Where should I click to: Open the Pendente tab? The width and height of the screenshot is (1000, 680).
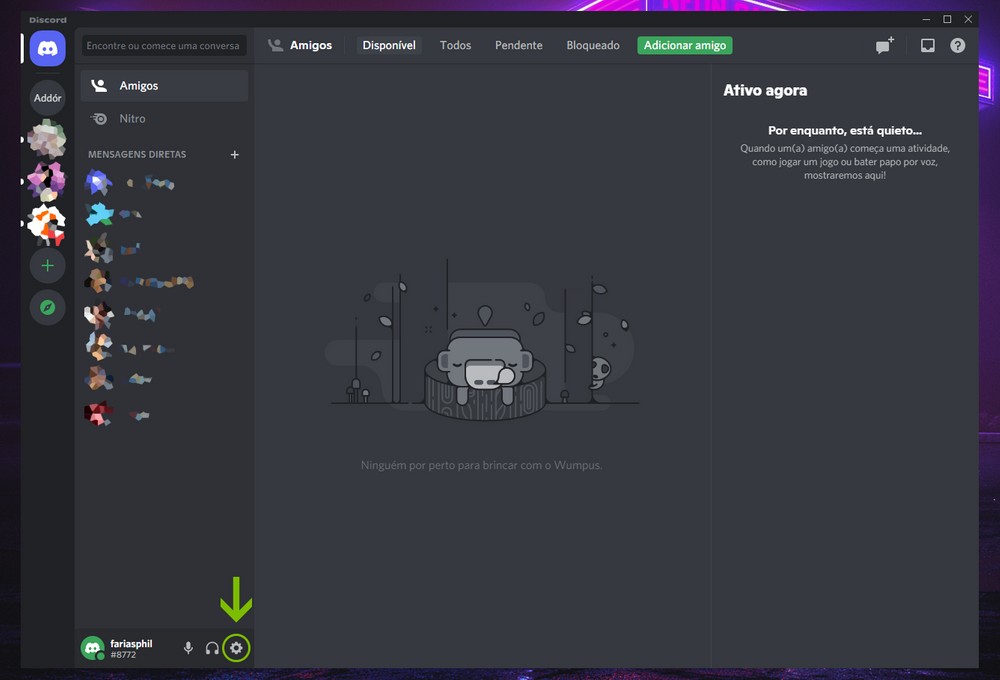[518, 46]
